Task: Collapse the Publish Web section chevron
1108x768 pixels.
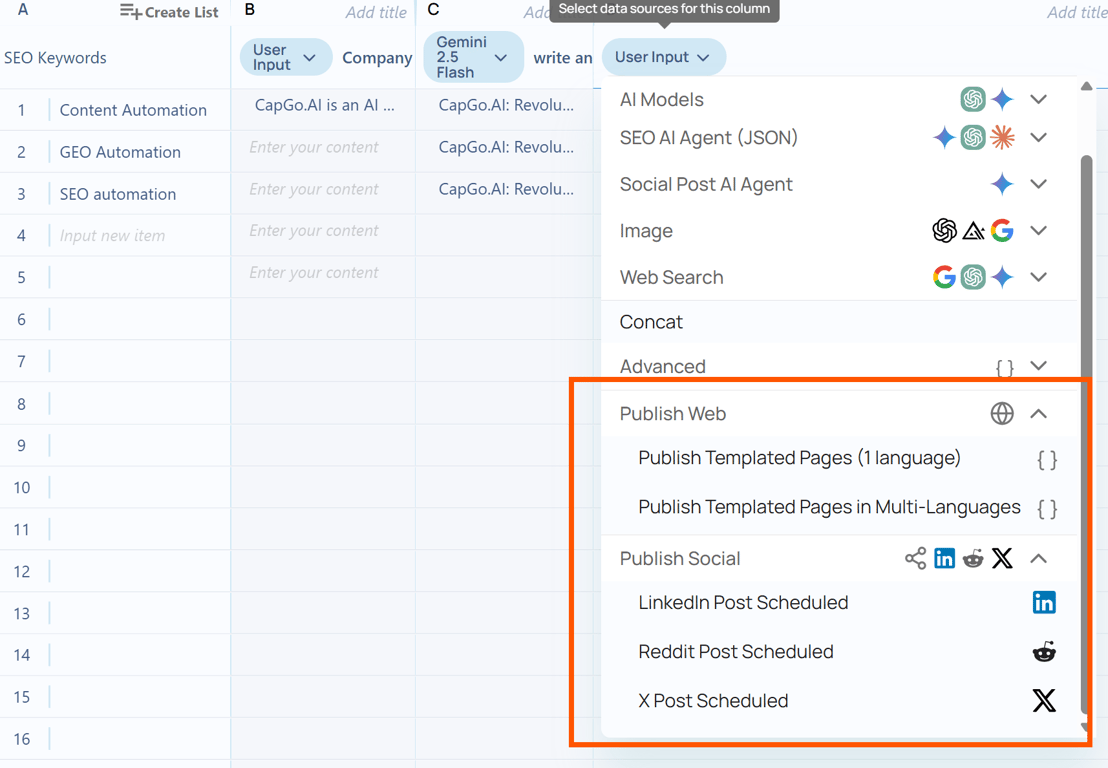Action: click(1038, 413)
